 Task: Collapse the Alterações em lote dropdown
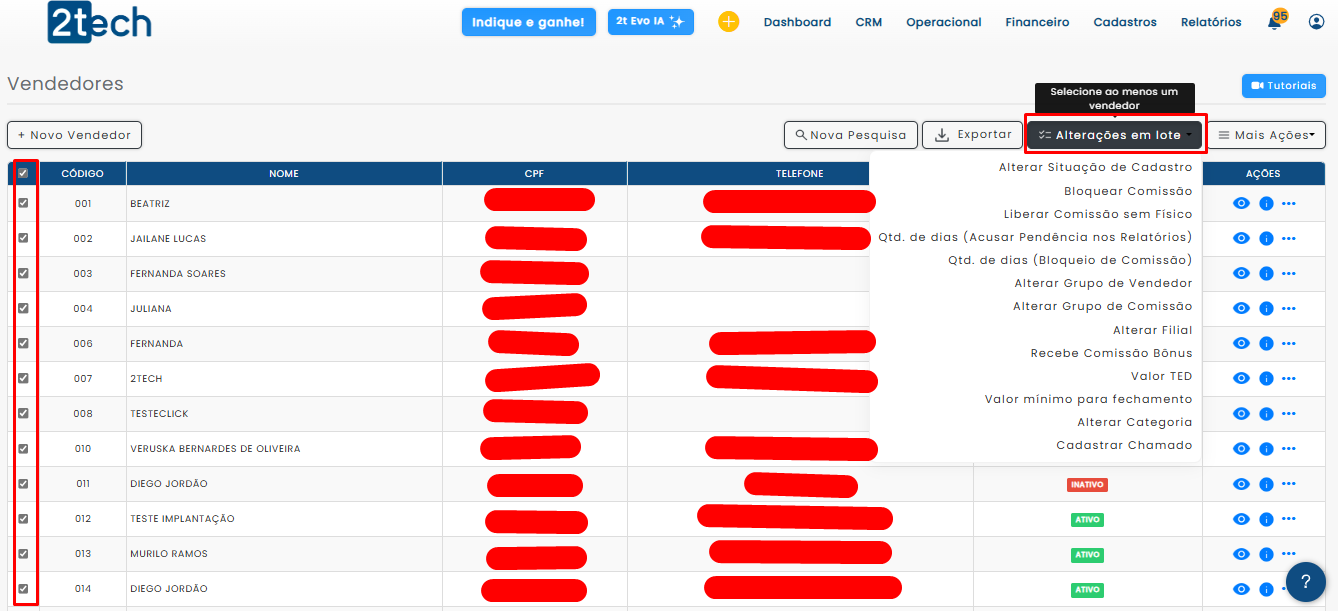coord(1115,135)
